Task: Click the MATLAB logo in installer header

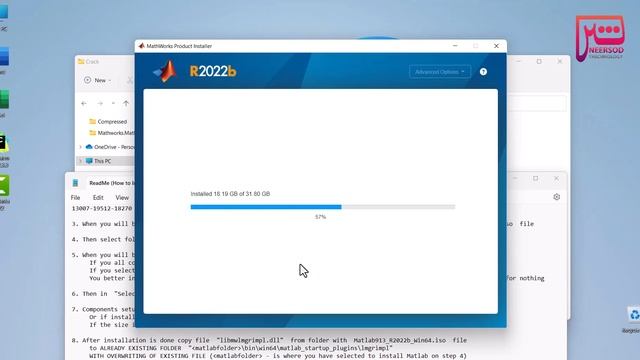Action: [x=166, y=71]
